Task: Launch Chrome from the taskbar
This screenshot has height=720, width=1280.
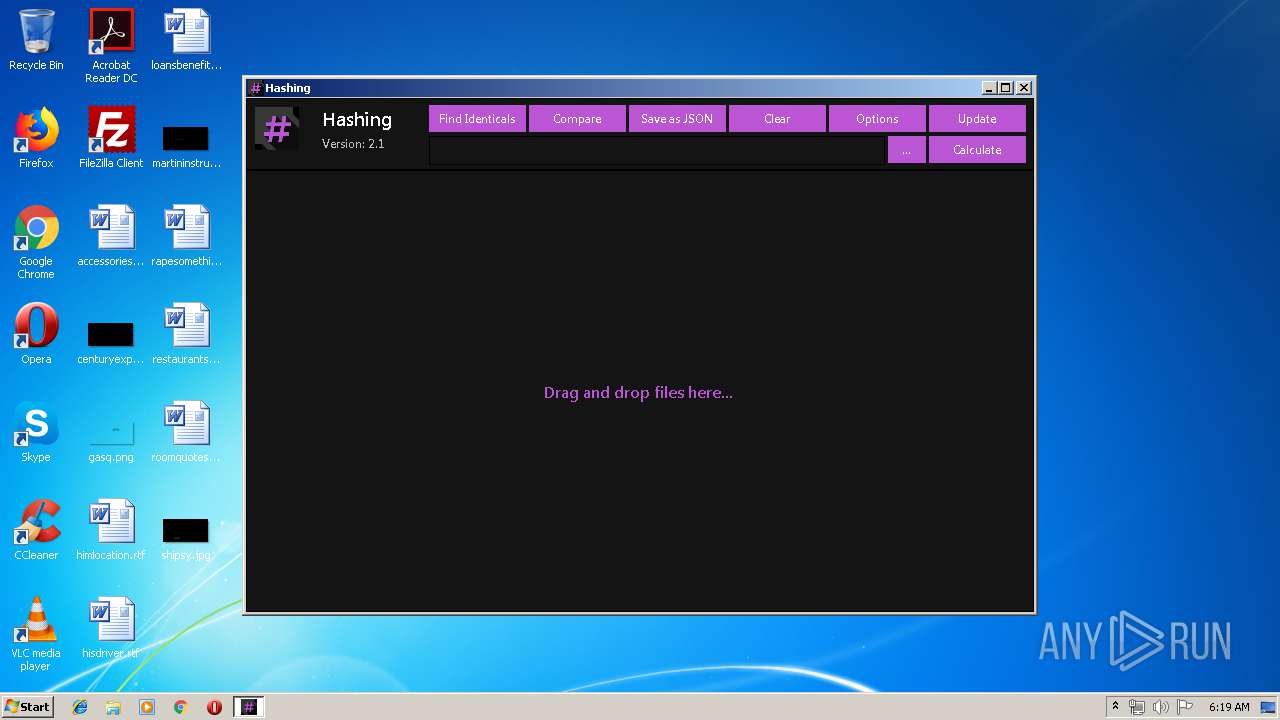Action: click(180, 707)
